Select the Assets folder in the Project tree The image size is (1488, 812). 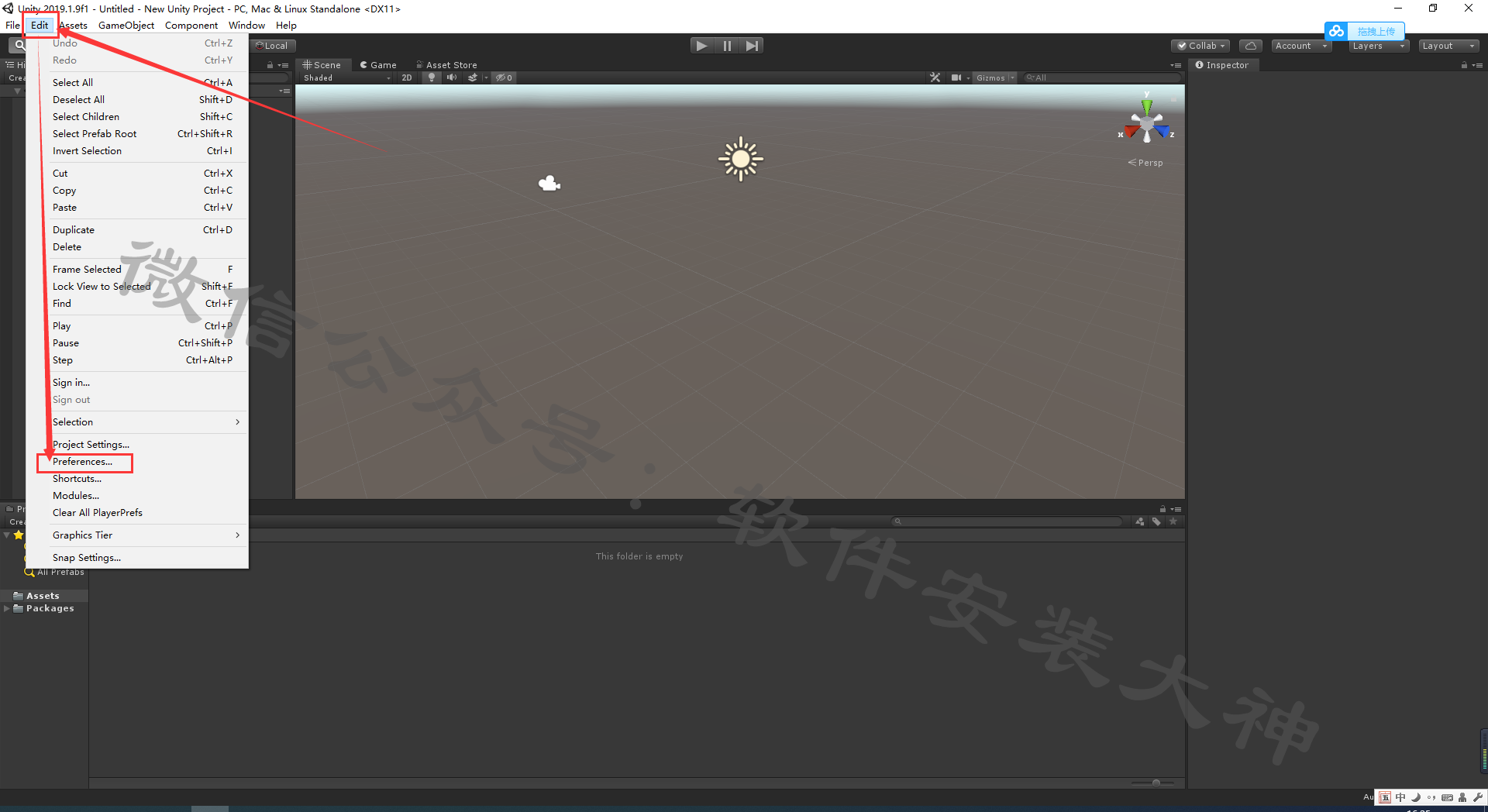[43, 596]
